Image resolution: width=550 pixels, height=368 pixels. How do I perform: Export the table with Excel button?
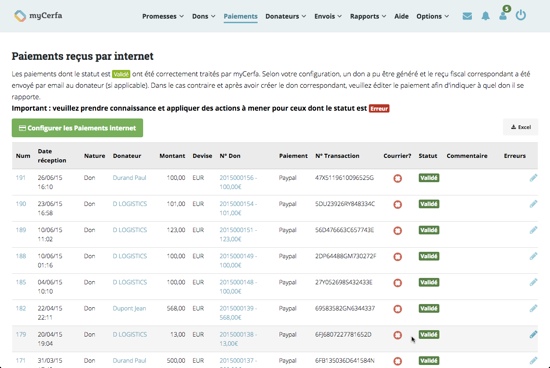521,127
